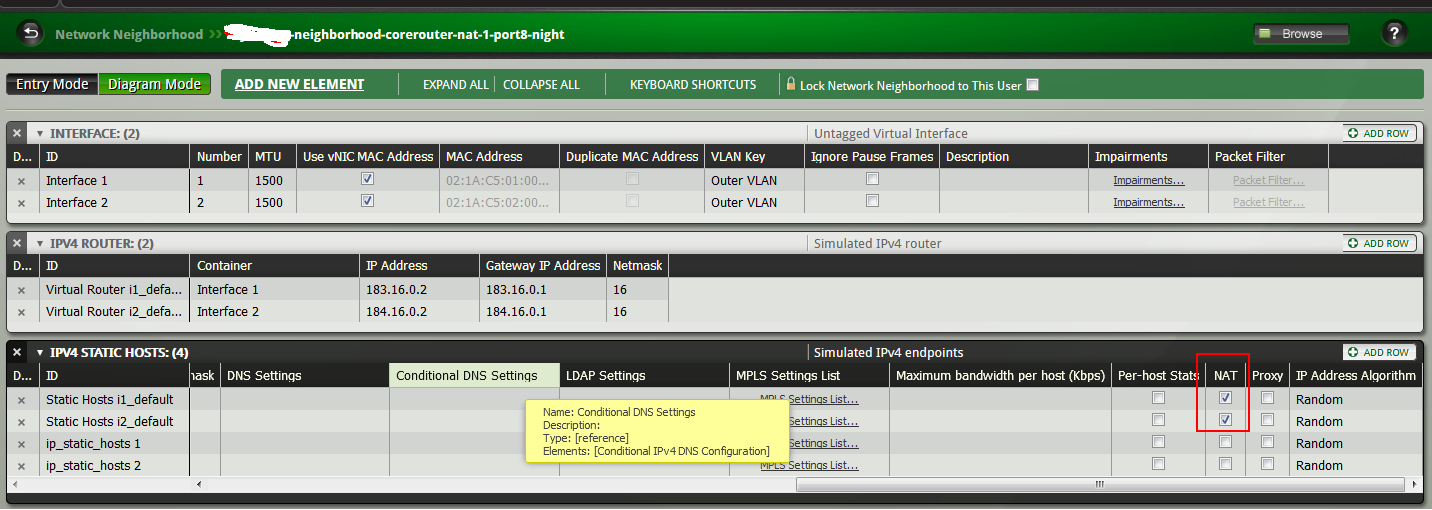Switch to Entry Mode
This screenshot has width=1432, height=510.
click(x=52, y=84)
